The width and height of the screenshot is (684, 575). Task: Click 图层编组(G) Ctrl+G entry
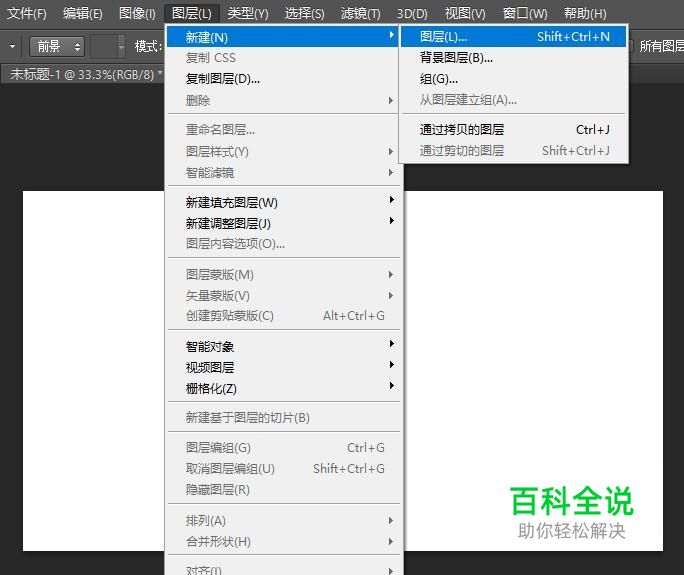click(284, 448)
